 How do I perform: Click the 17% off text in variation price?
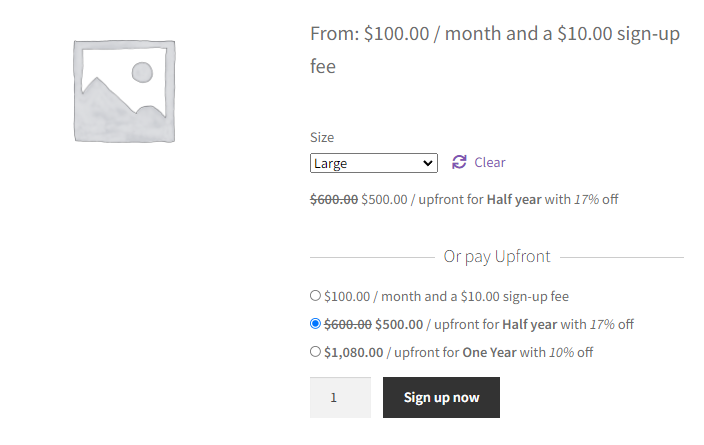tap(596, 199)
